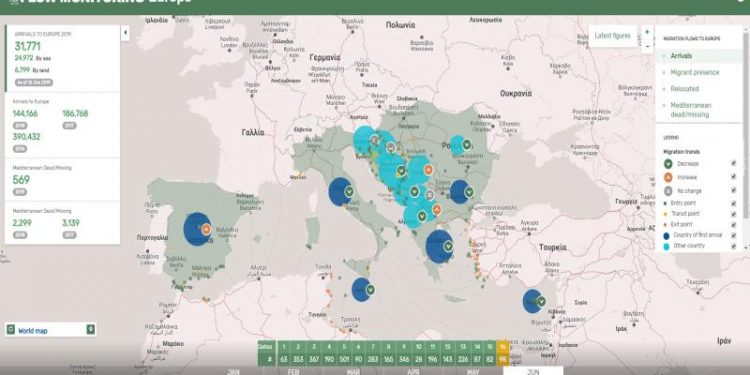Toggle the Increase trend checkbox
The width and height of the screenshot is (750, 375).
click(734, 177)
